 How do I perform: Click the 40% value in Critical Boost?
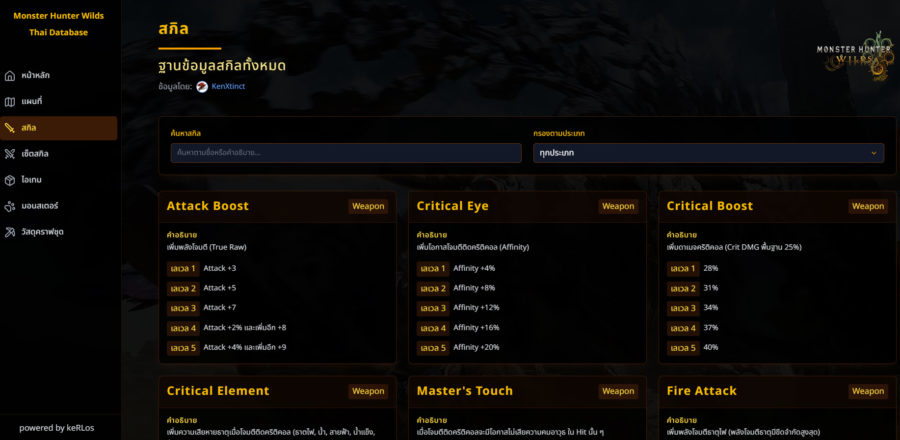pyautogui.click(x=711, y=347)
